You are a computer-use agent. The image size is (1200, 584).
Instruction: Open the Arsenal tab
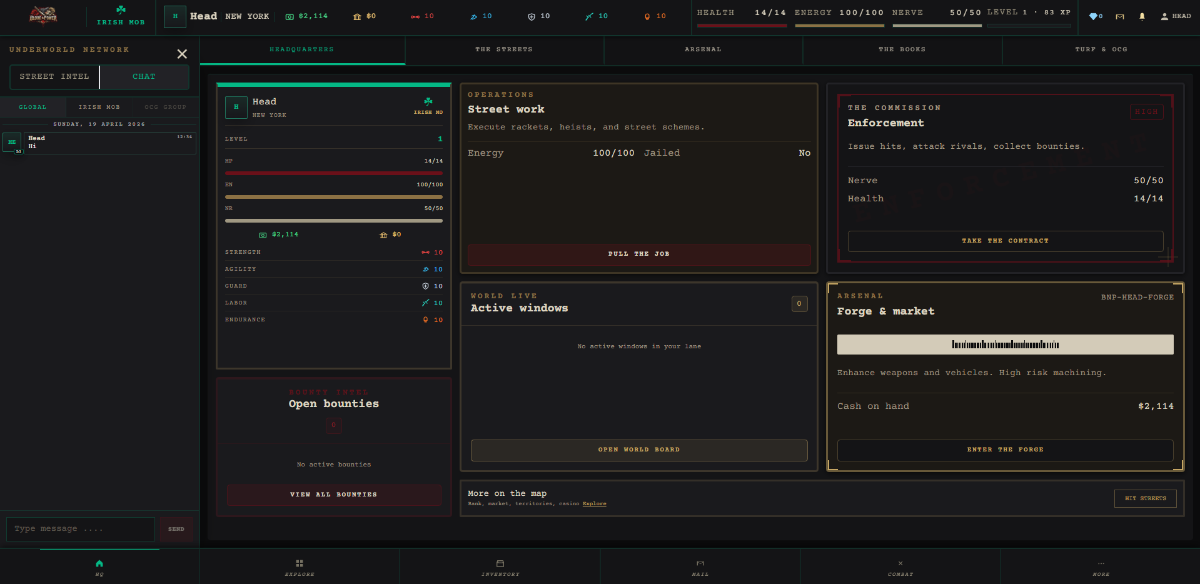coord(703,49)
